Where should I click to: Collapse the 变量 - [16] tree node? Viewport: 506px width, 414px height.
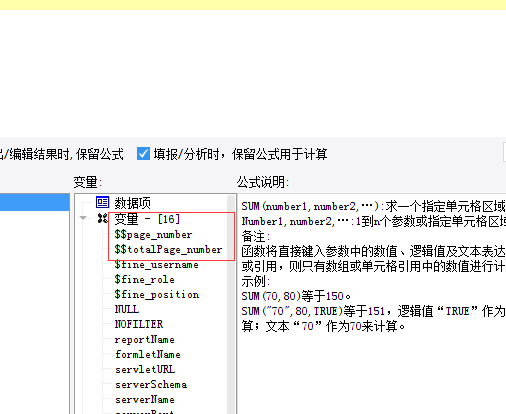[x=83, y=218]
